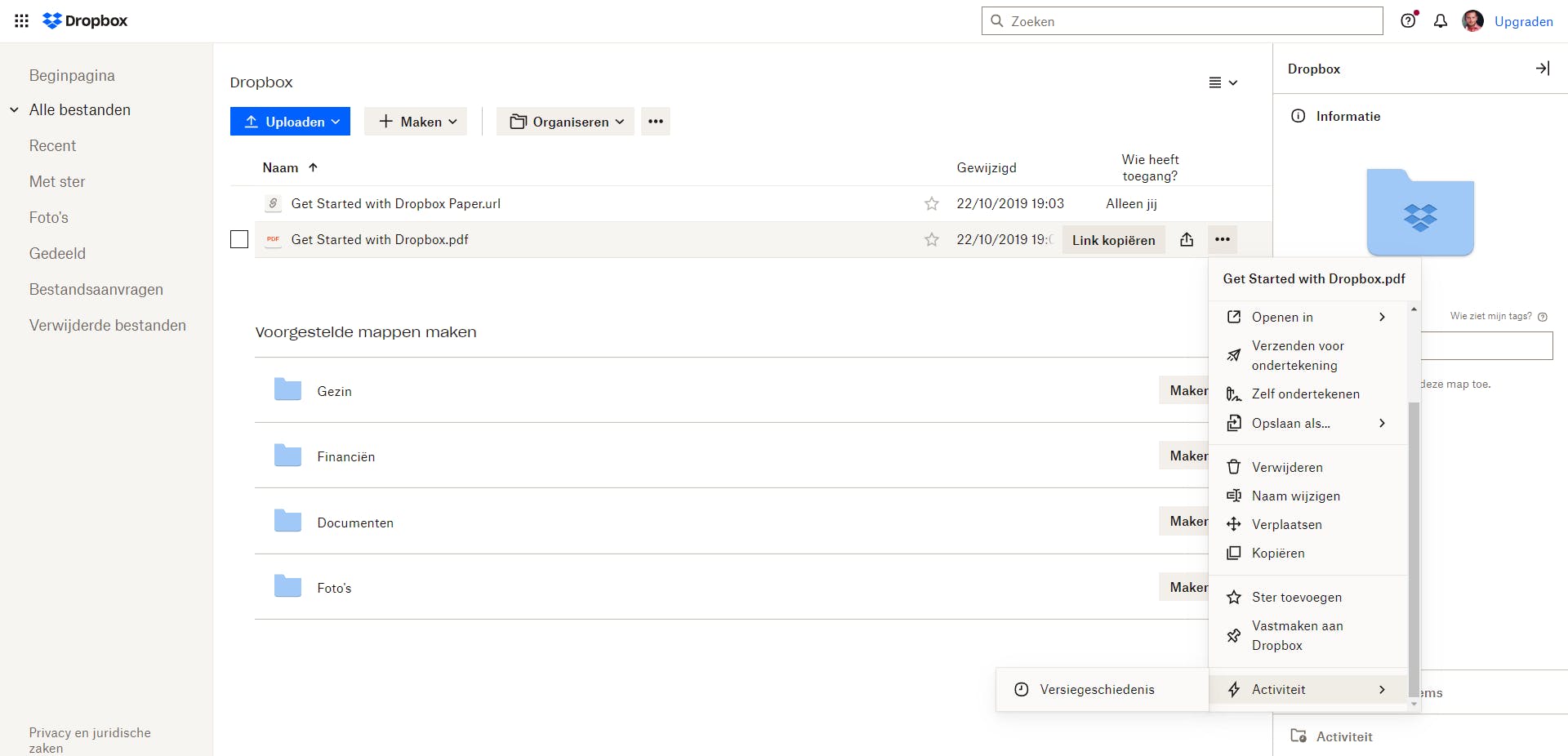Choose Verwijderen from the context menu

pyautogui.click(x=1286, y=467)
